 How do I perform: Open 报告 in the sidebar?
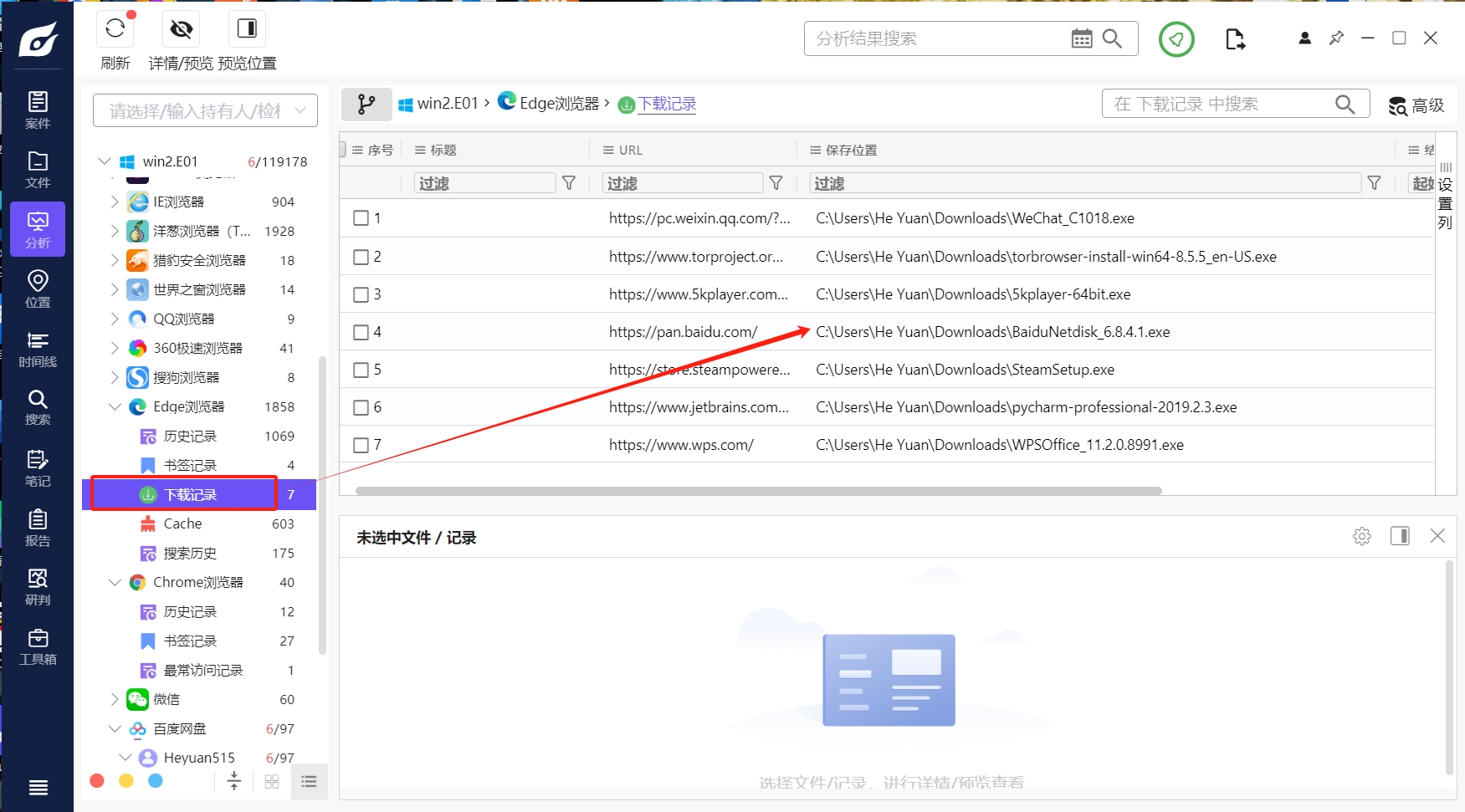[38, 529]
